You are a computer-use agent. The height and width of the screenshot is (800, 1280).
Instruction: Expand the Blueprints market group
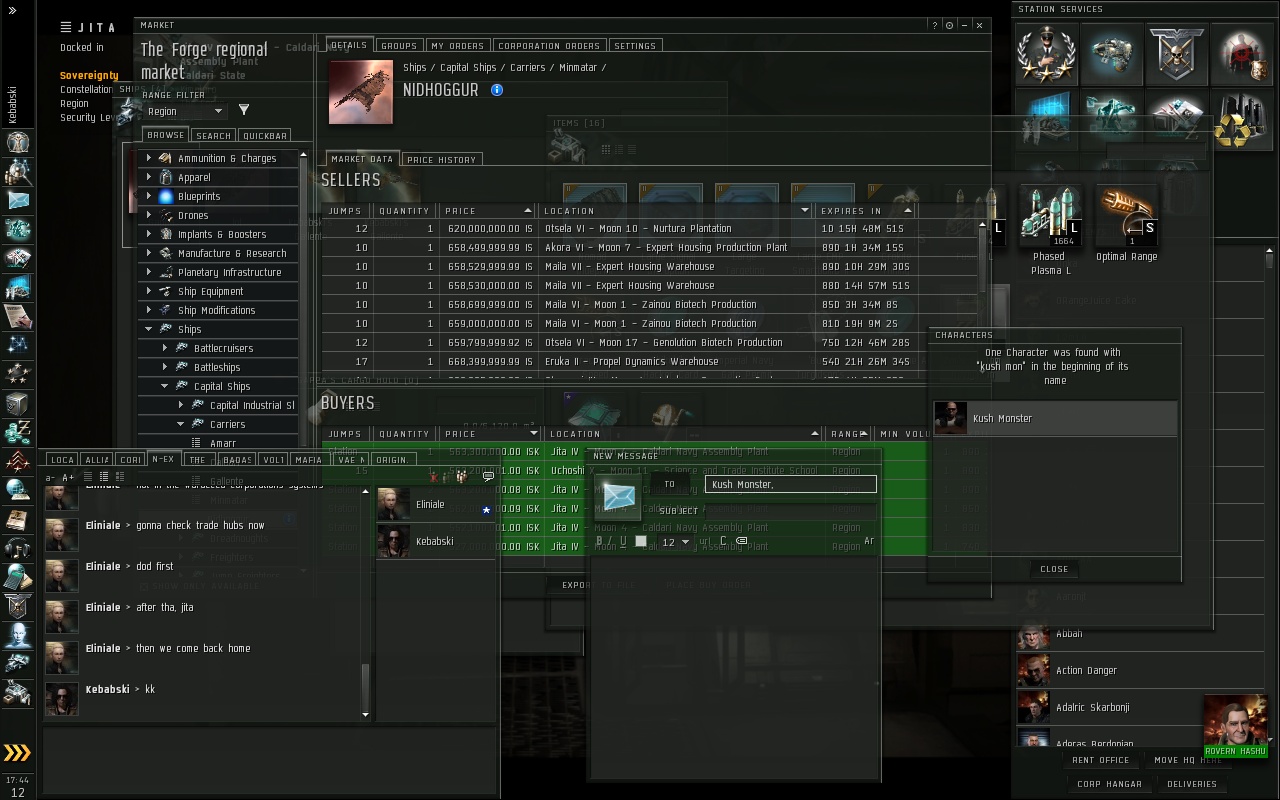click(149, 196)
